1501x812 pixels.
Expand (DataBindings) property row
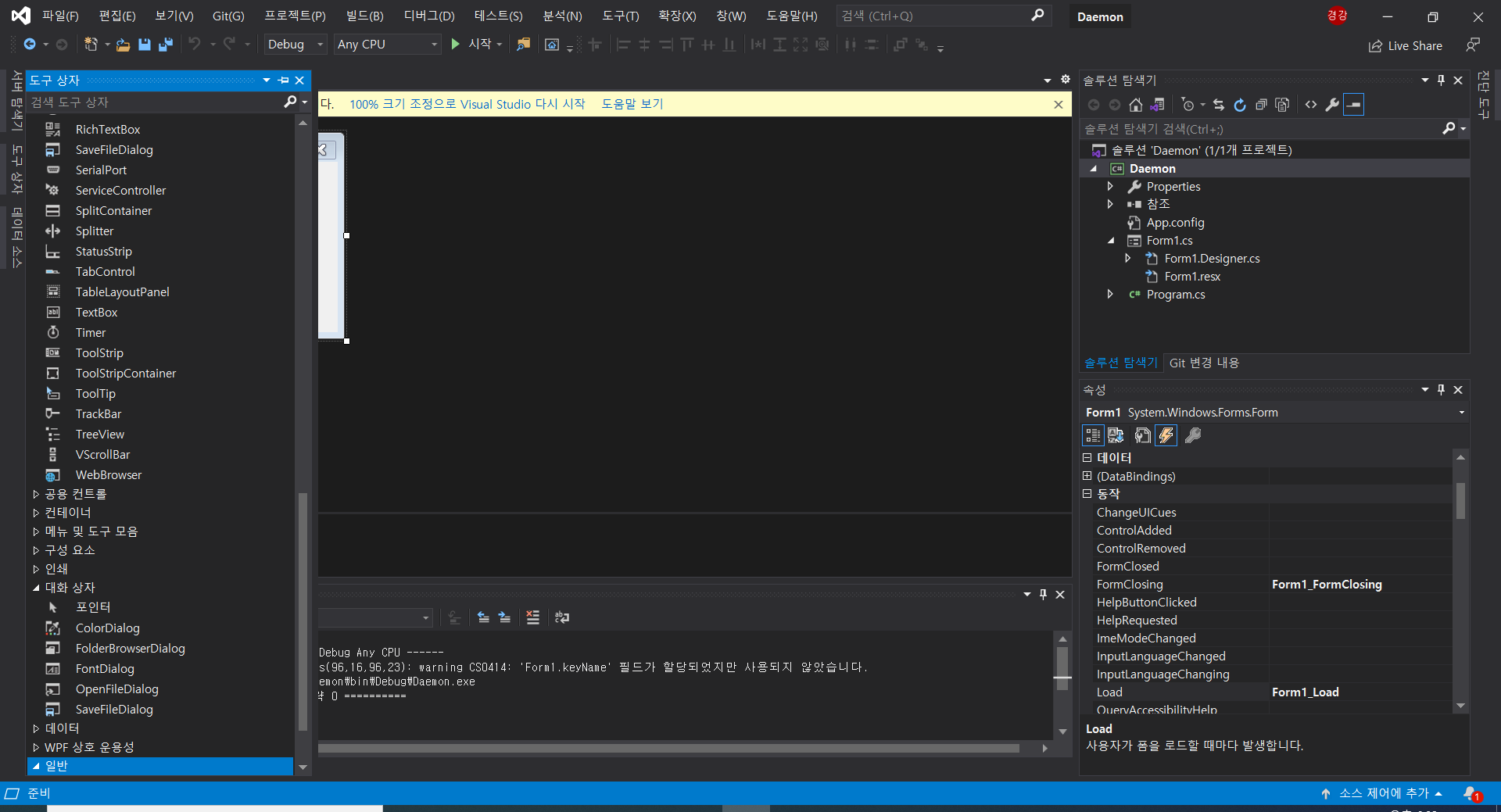(x=1087, y=476)
